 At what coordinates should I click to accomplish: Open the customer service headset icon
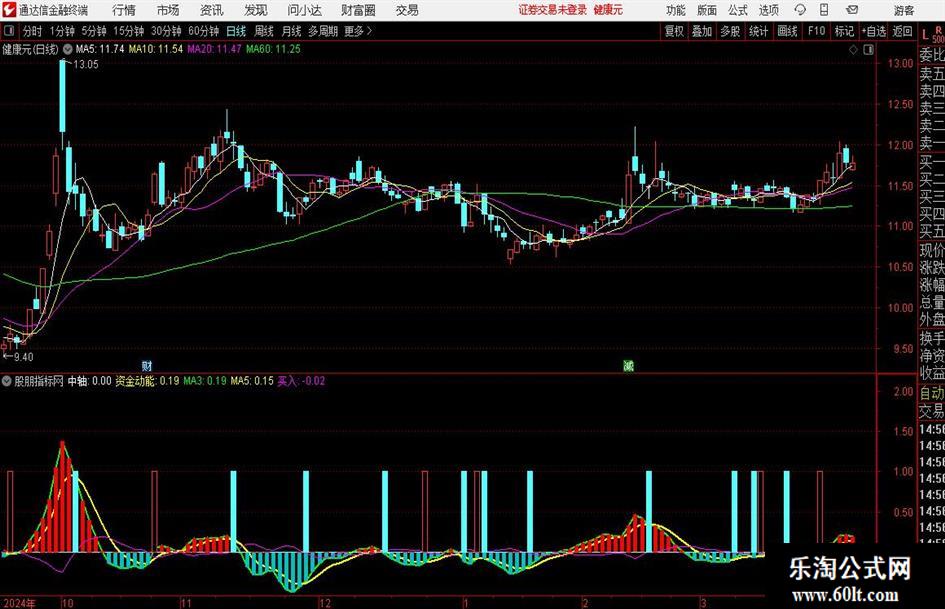click(x=800, y=10)
